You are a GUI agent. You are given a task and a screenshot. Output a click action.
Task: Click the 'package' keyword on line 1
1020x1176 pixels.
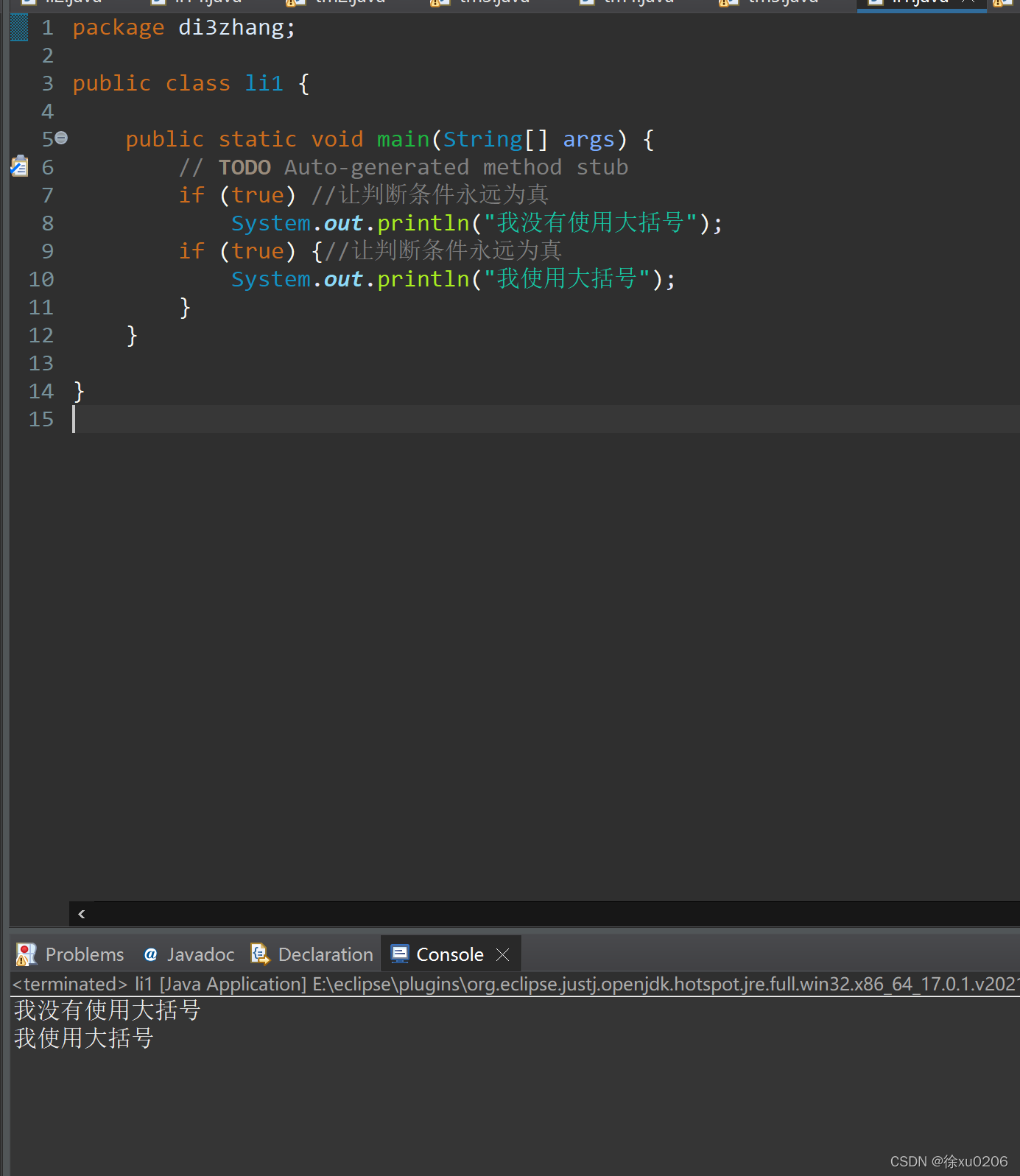click(x=119, y=28)
